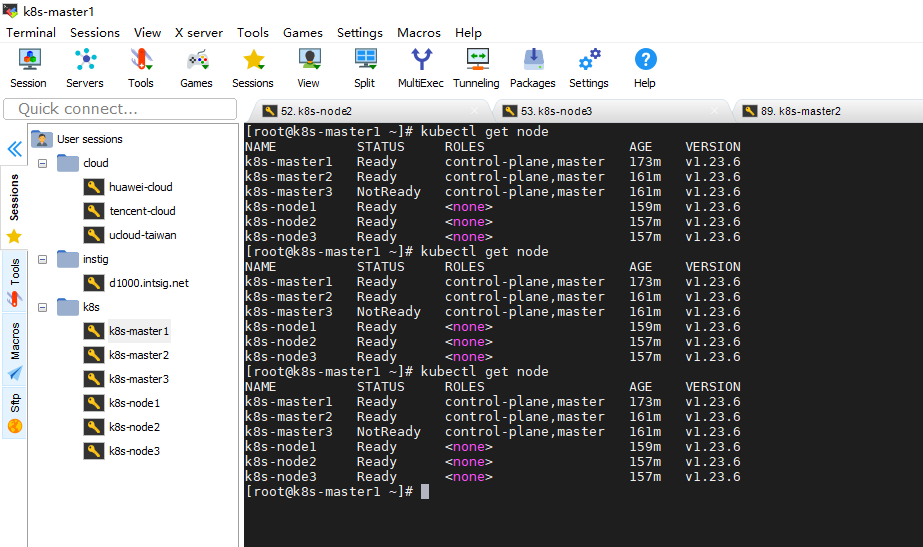Image resolution: width=923 pixels, height=547 pixels.
Task: Click the k8s-master2 session key icon
Action: pos(94,355)
